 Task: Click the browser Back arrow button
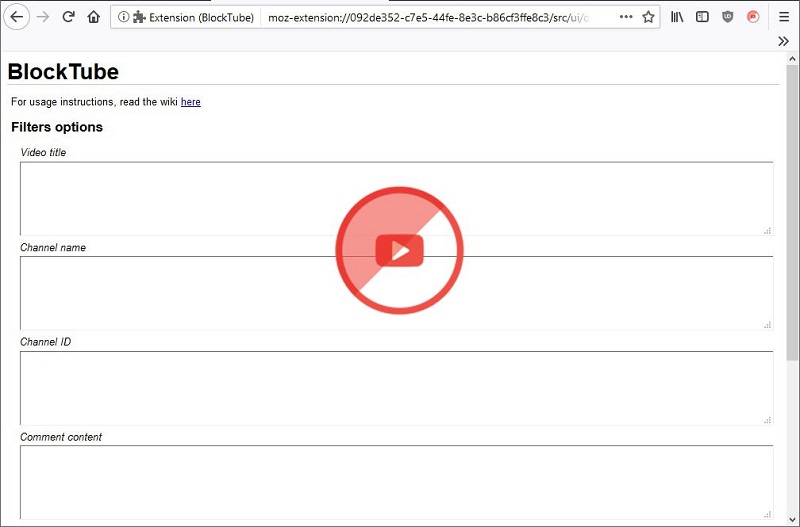click(17, 17)
